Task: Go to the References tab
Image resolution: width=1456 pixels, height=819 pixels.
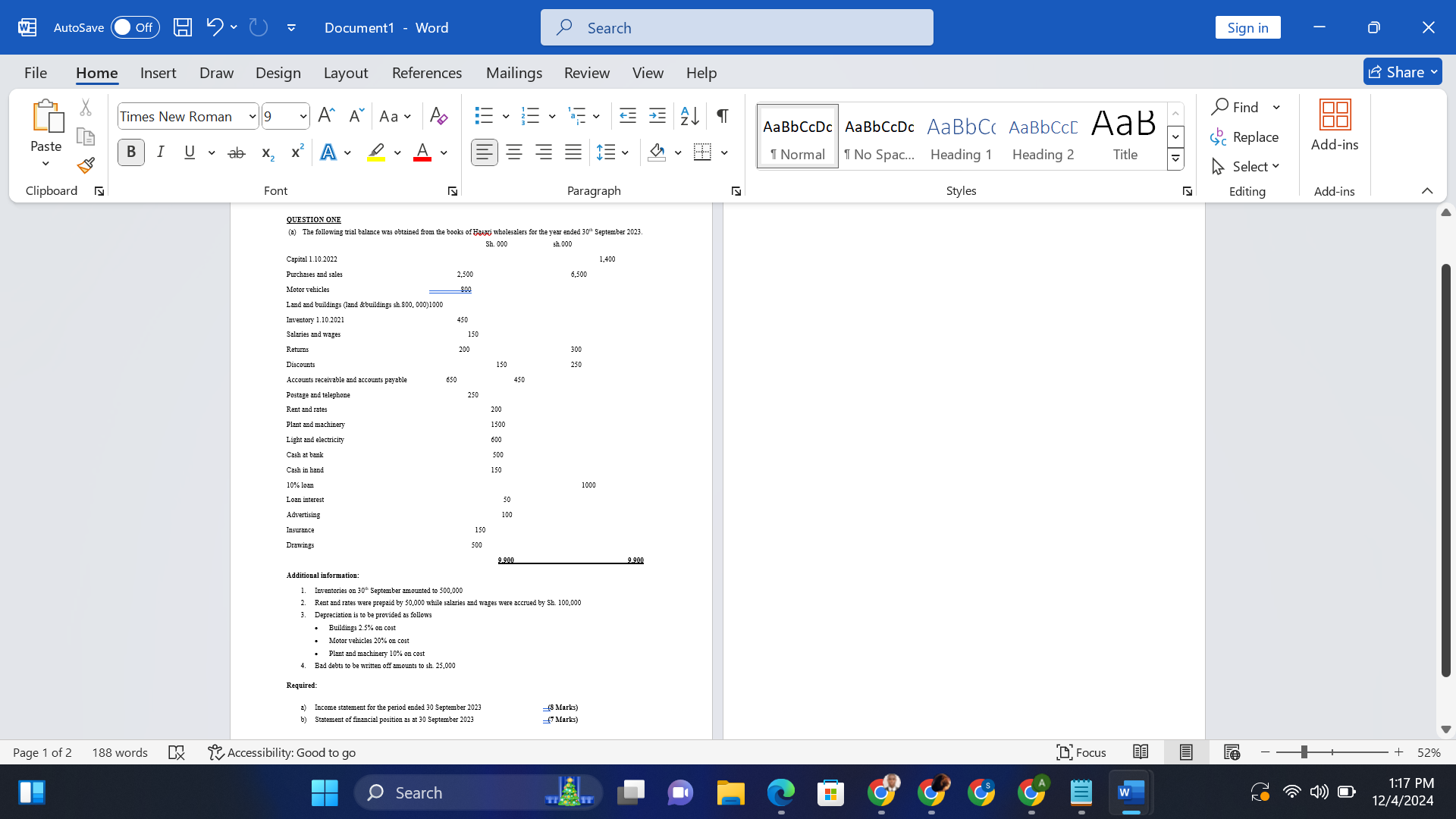Action: [x=427, y=73]
